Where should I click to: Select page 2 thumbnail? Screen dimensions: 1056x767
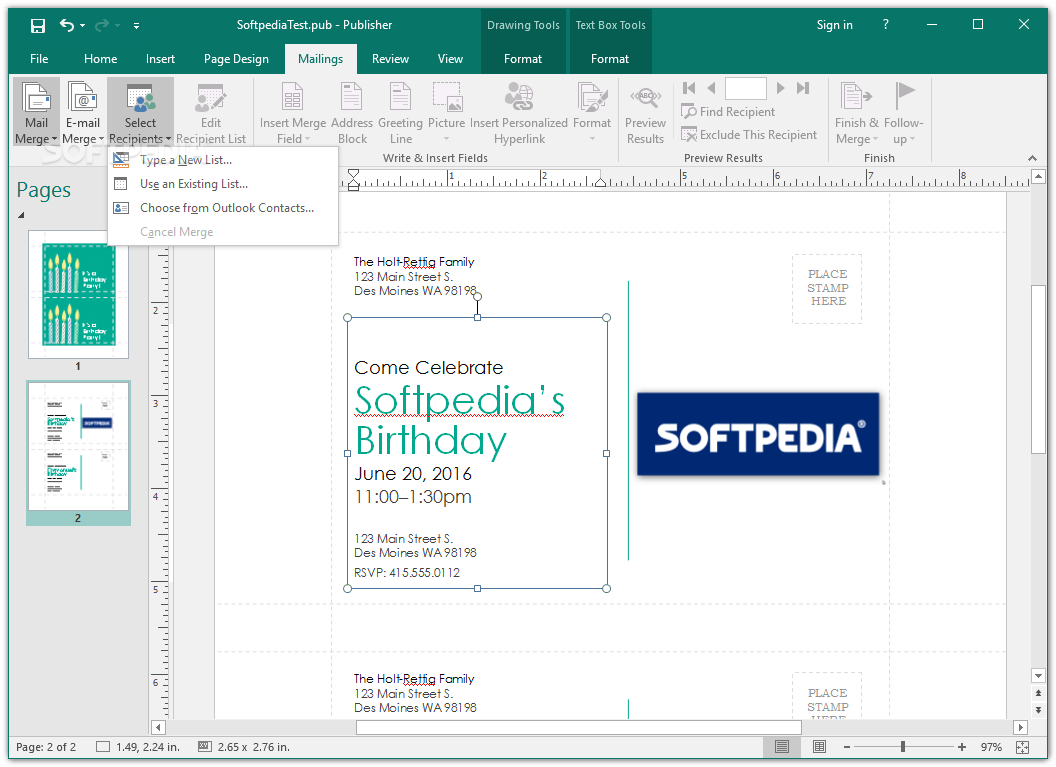(78, 446)
